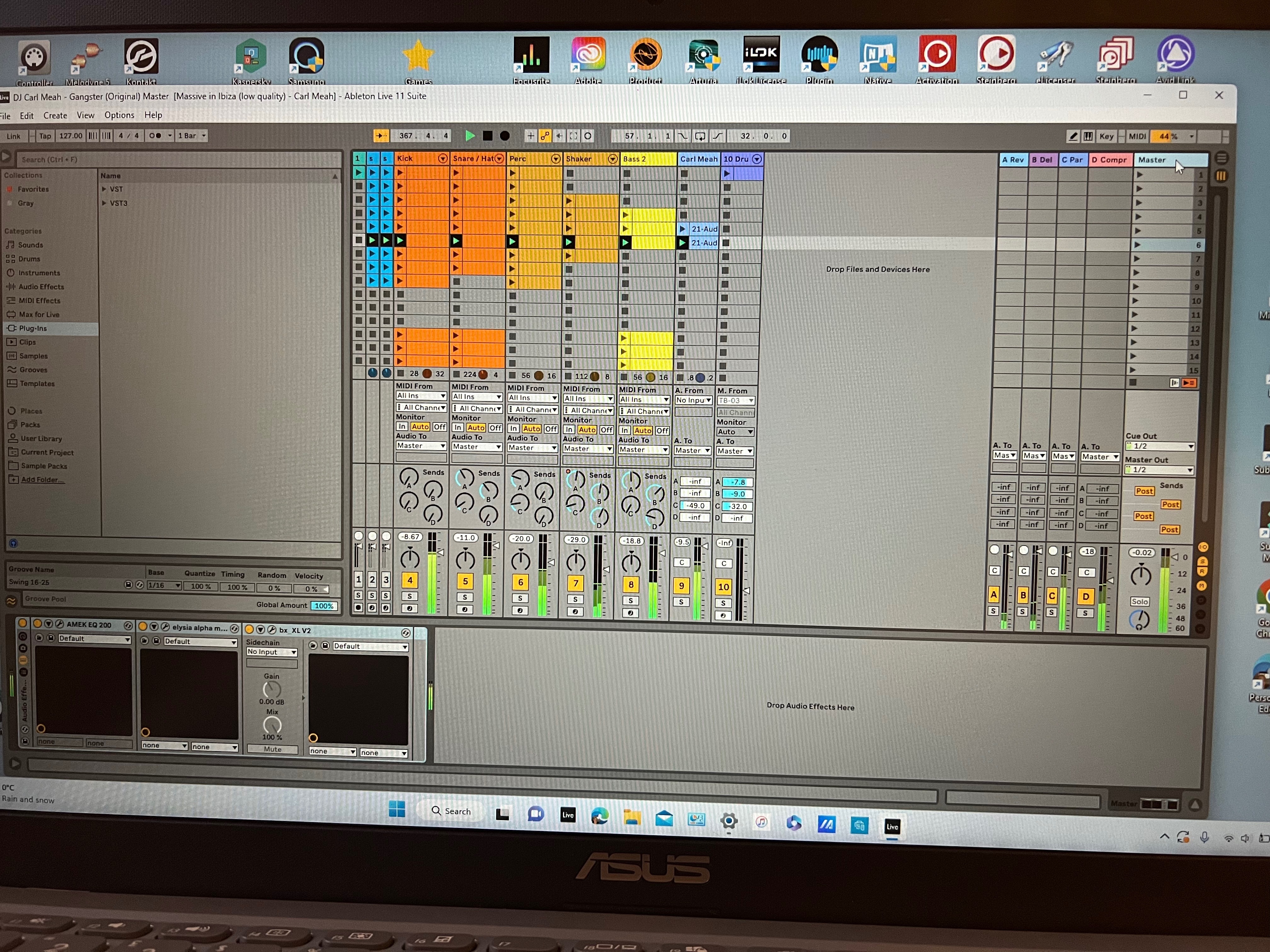Open the View menu
The image size is (1270, 952).
coord(86,115)
